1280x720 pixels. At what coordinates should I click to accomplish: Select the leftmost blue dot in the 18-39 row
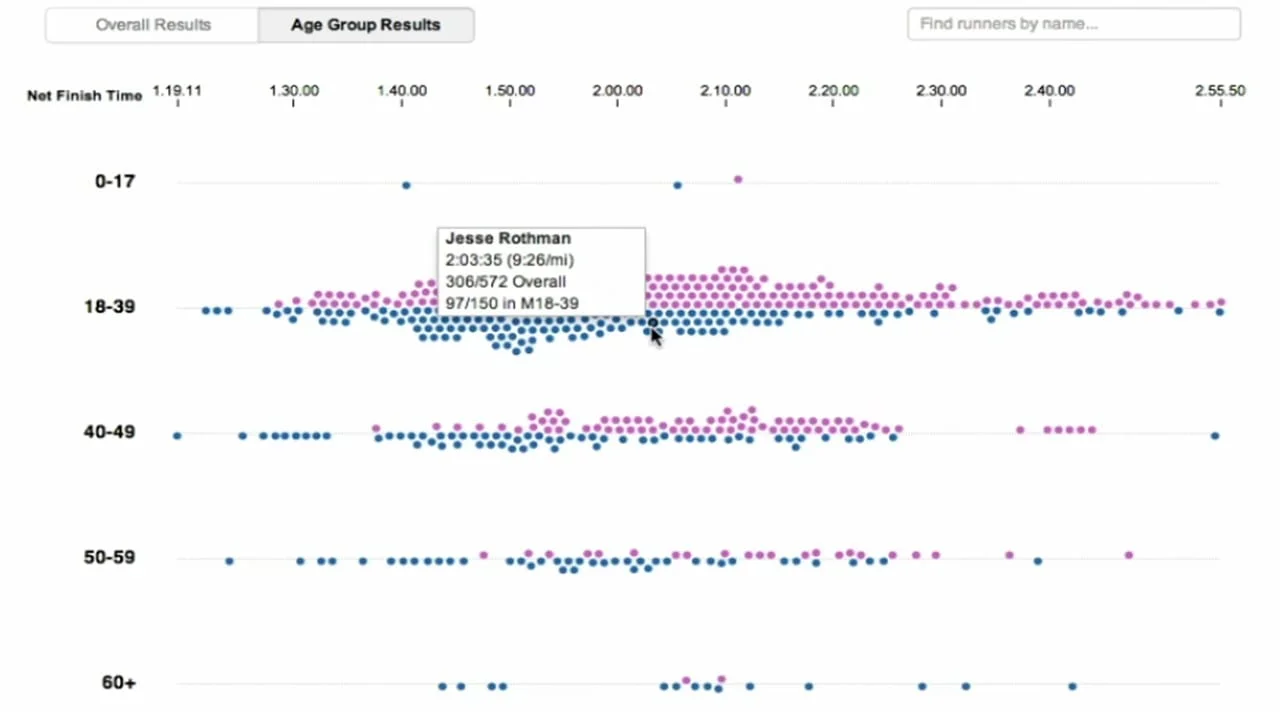click(x=206, y=311)
